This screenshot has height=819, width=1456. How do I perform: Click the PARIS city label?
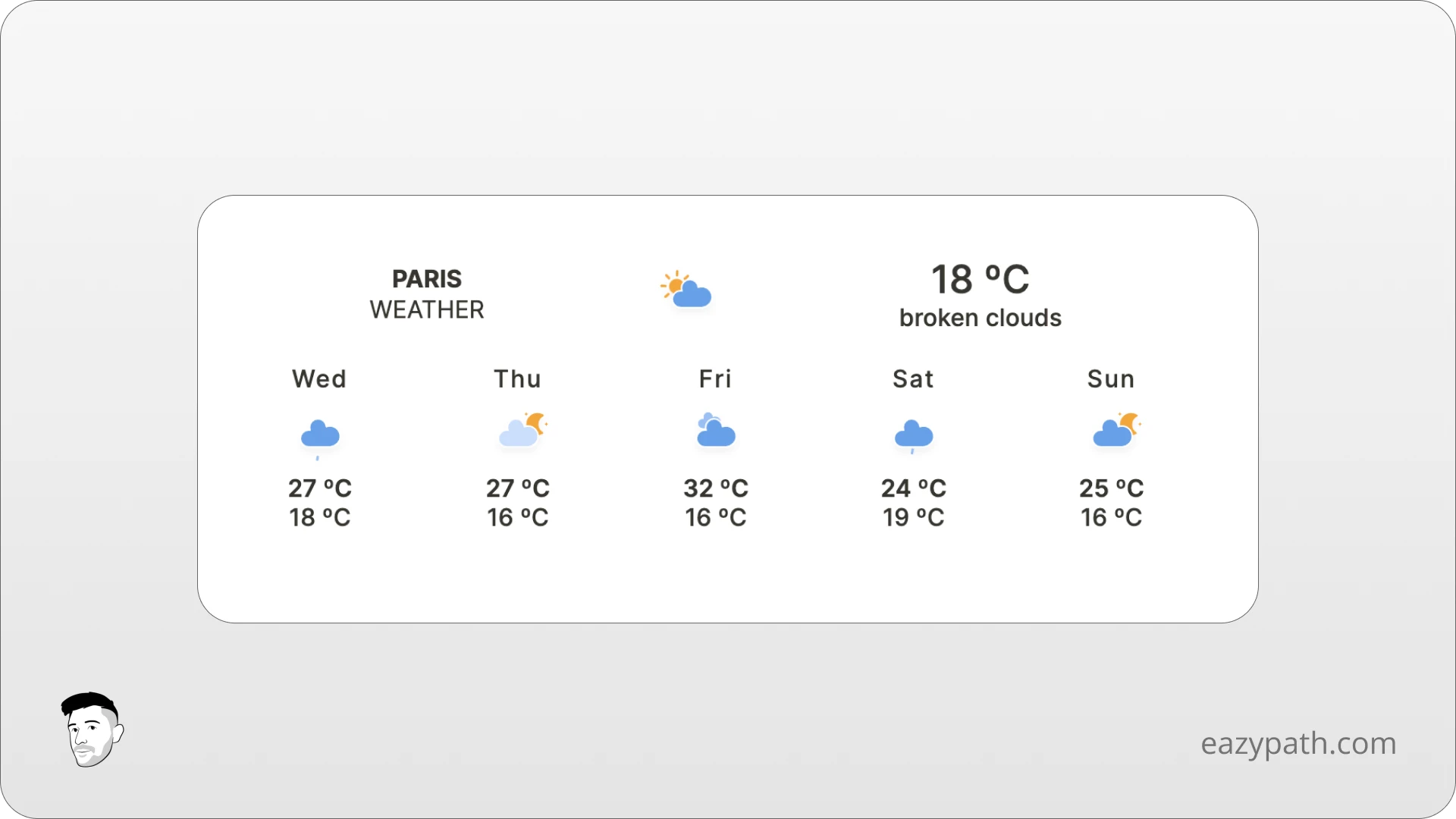(x=426, y=279)
